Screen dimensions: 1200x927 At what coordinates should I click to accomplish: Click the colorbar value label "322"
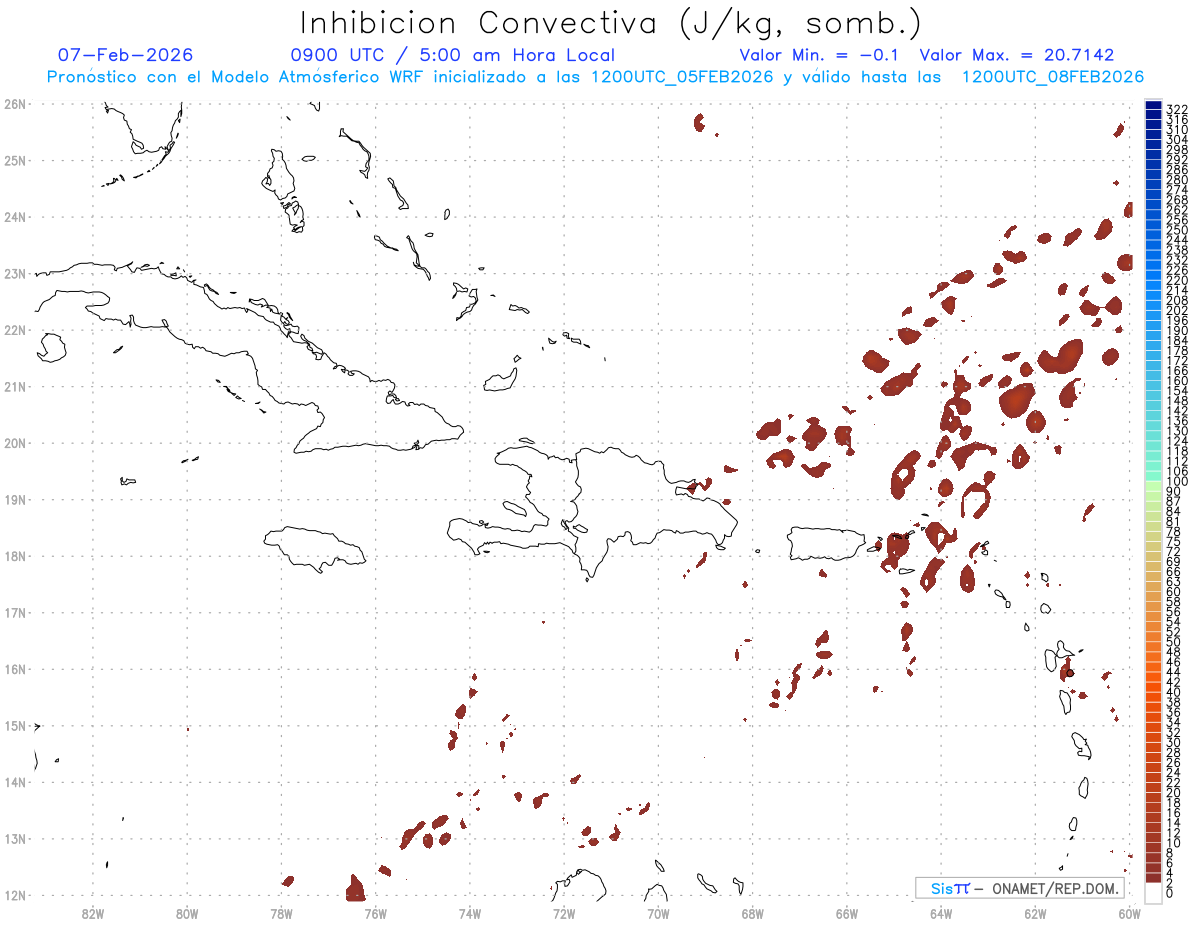[1177, 109]
